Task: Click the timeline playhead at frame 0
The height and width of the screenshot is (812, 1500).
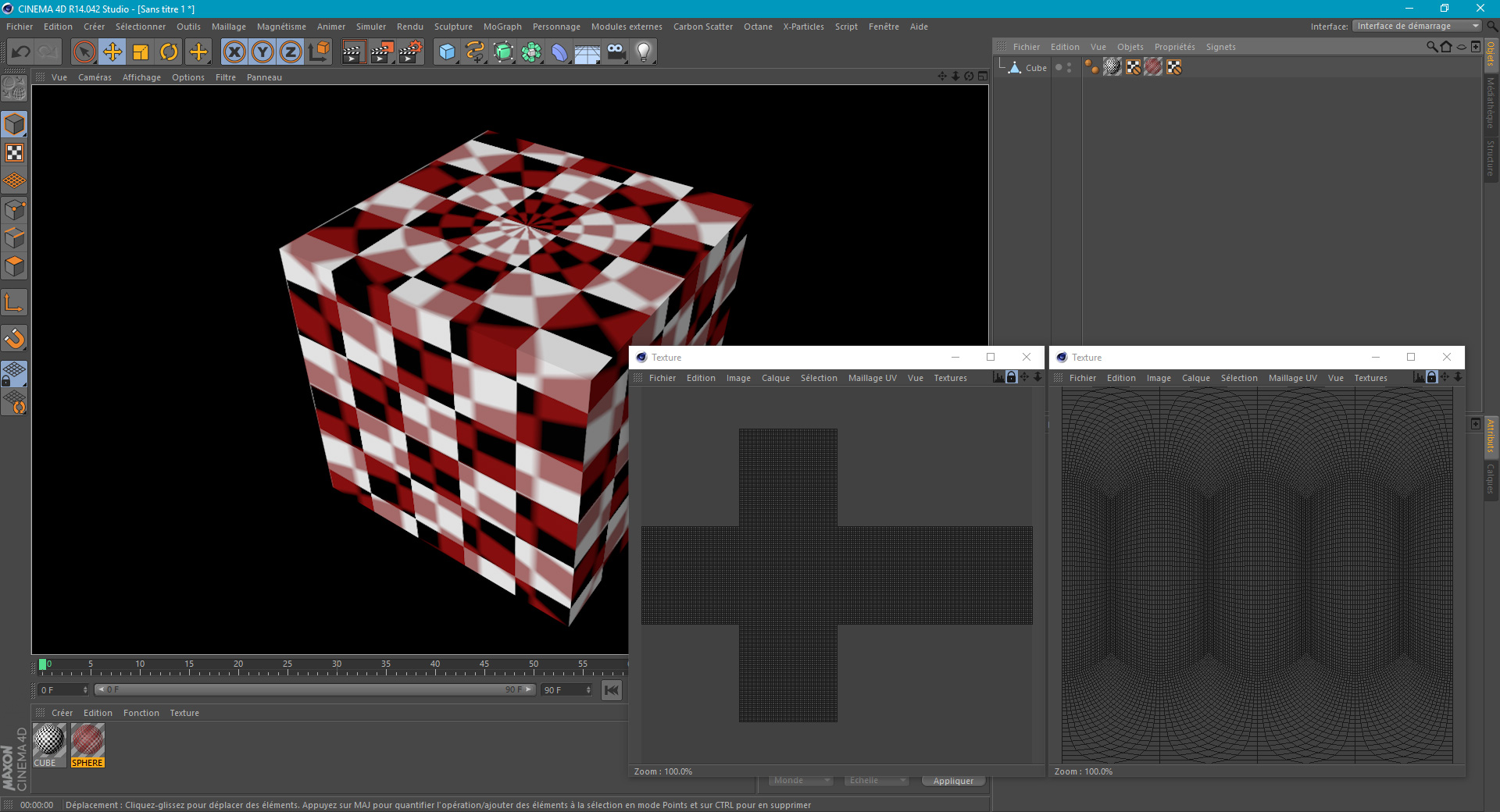Action: point(43,664)
